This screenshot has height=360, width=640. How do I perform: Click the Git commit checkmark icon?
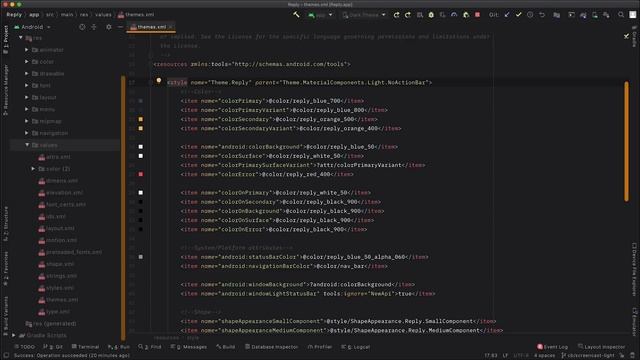[x=518, y=15]
